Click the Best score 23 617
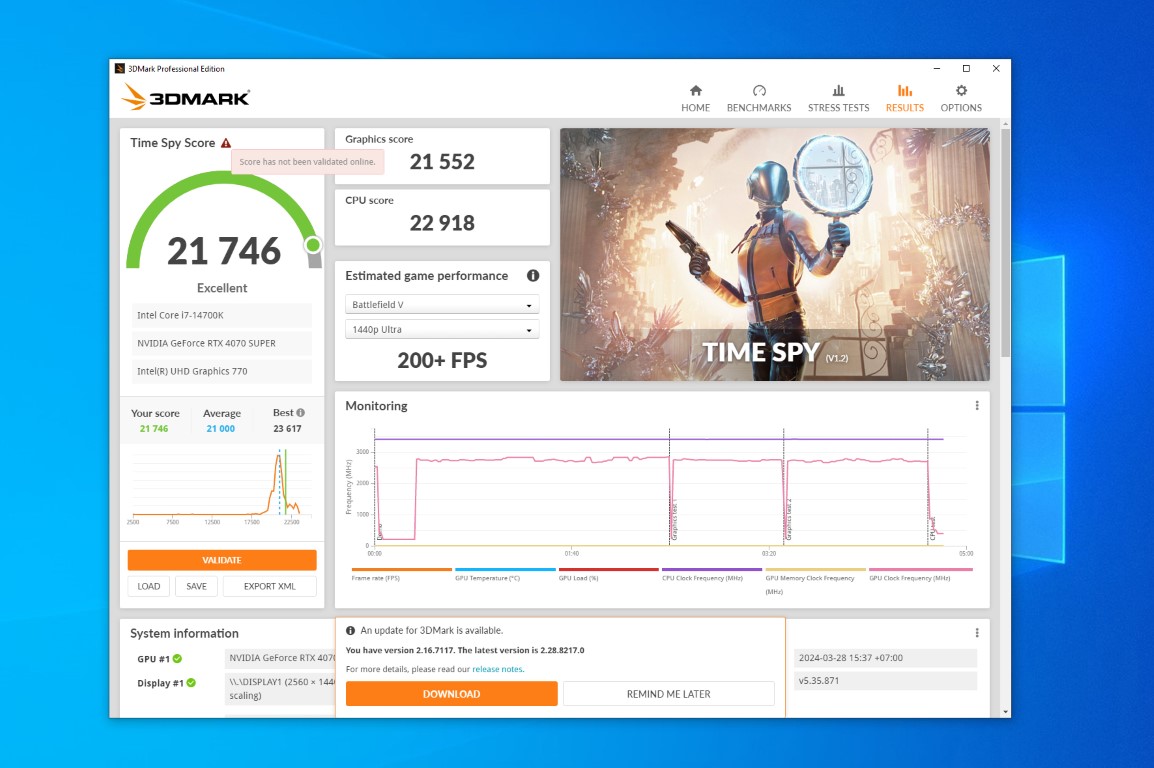The image size is (1154, 768). point(287,429)
